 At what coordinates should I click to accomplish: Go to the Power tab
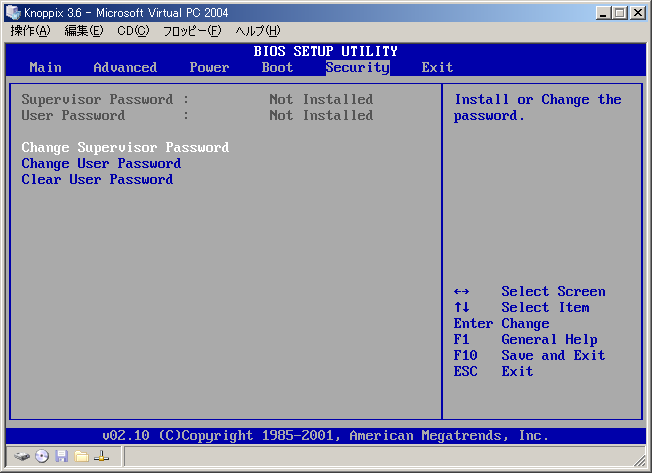[209, 68]
